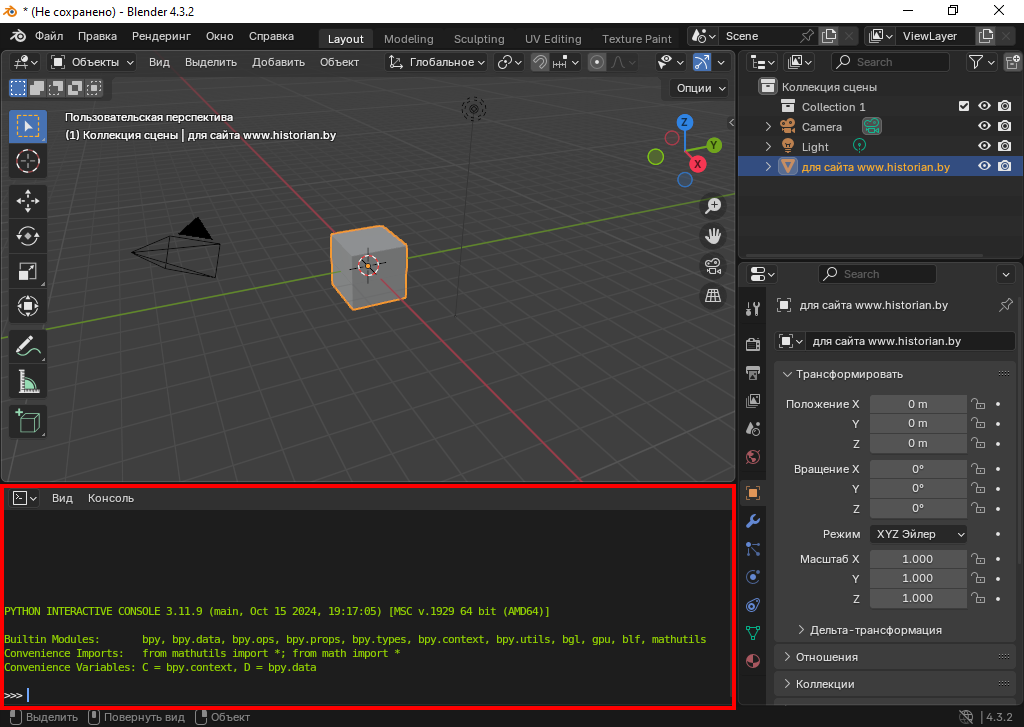Click the Положение X value field

917,404
